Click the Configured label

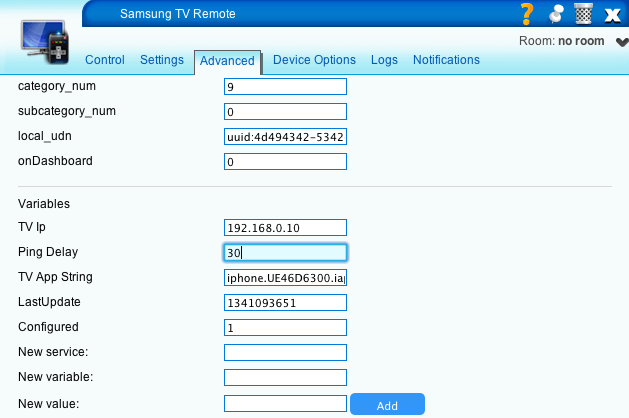point(48,327)
